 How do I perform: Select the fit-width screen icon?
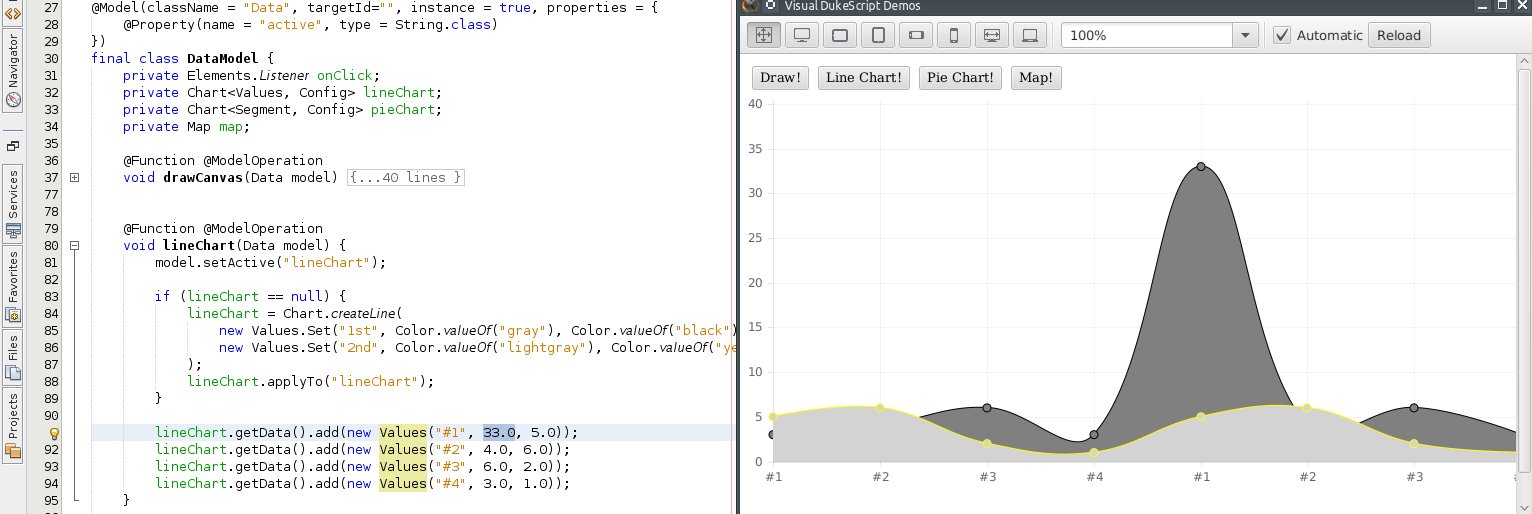click(x=991, y=35)
